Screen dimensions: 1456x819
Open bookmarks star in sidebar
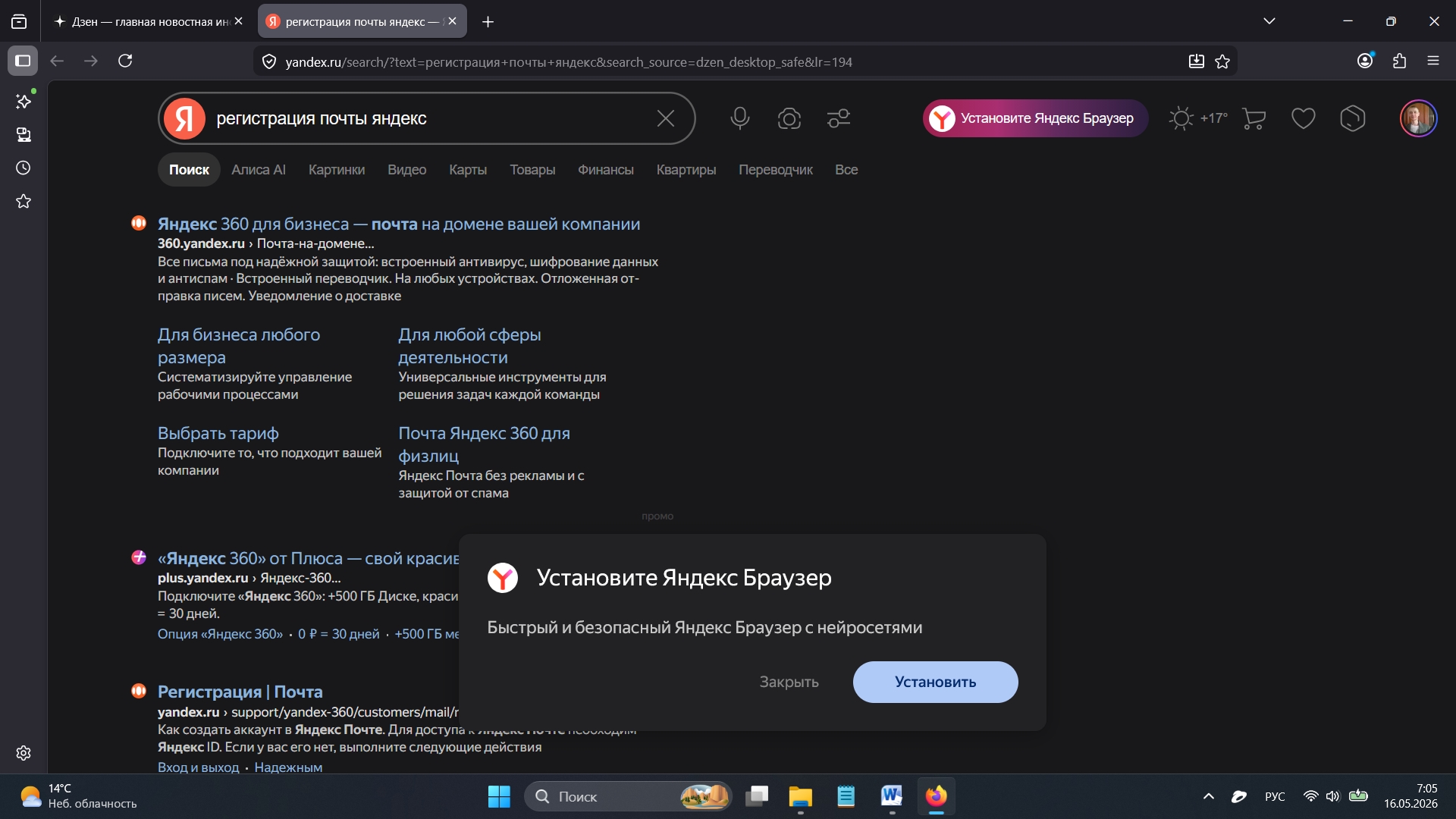tap(24, 201)
